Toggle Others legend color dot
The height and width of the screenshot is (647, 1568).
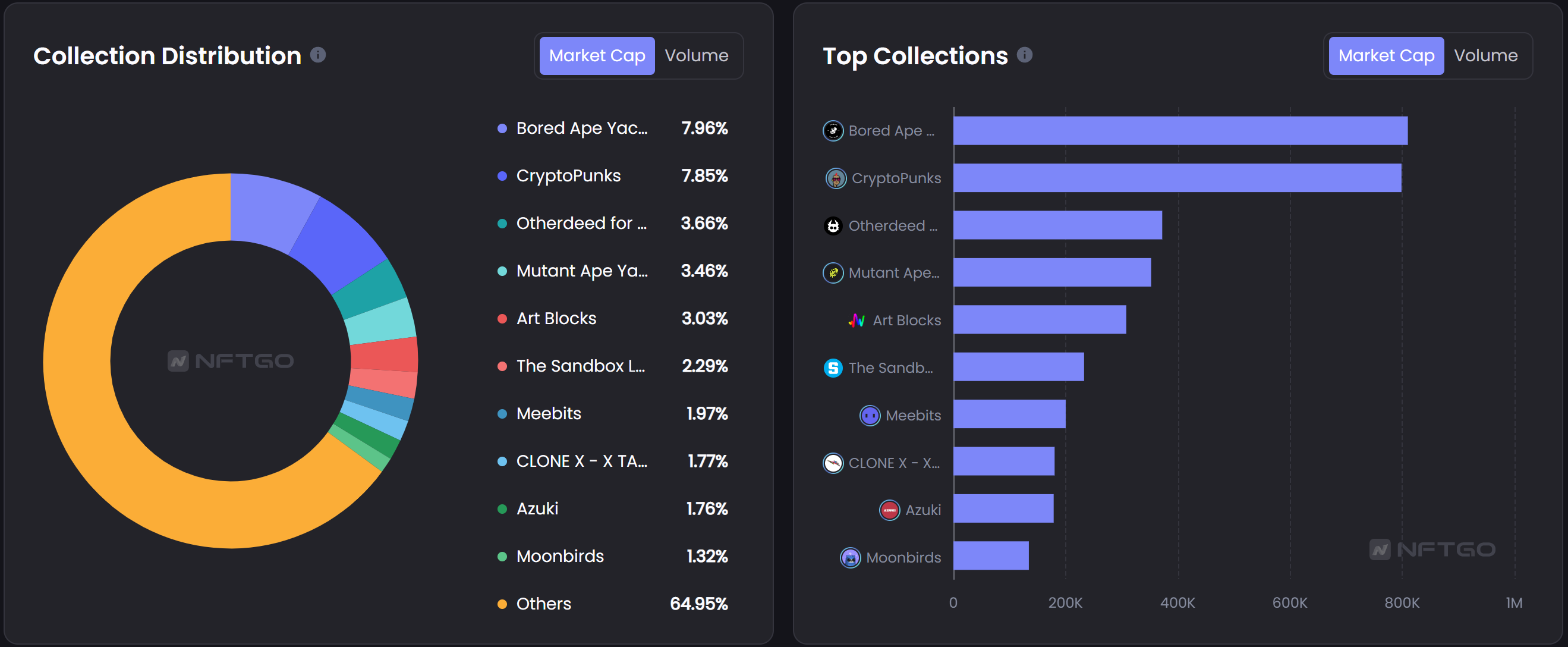point(502,604)
